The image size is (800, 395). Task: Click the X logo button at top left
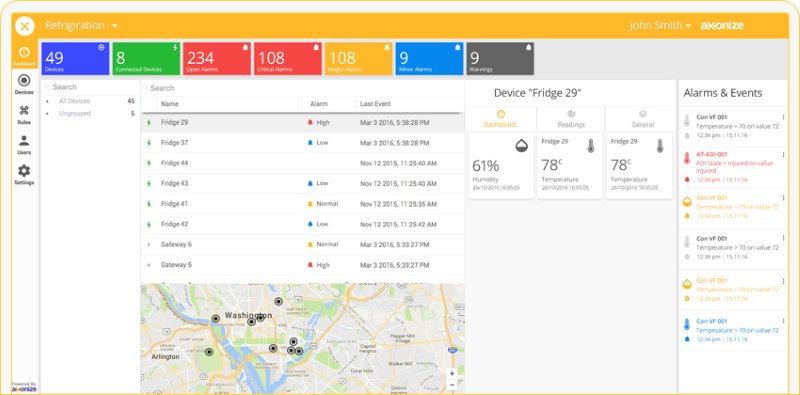(x=24, y=26)
